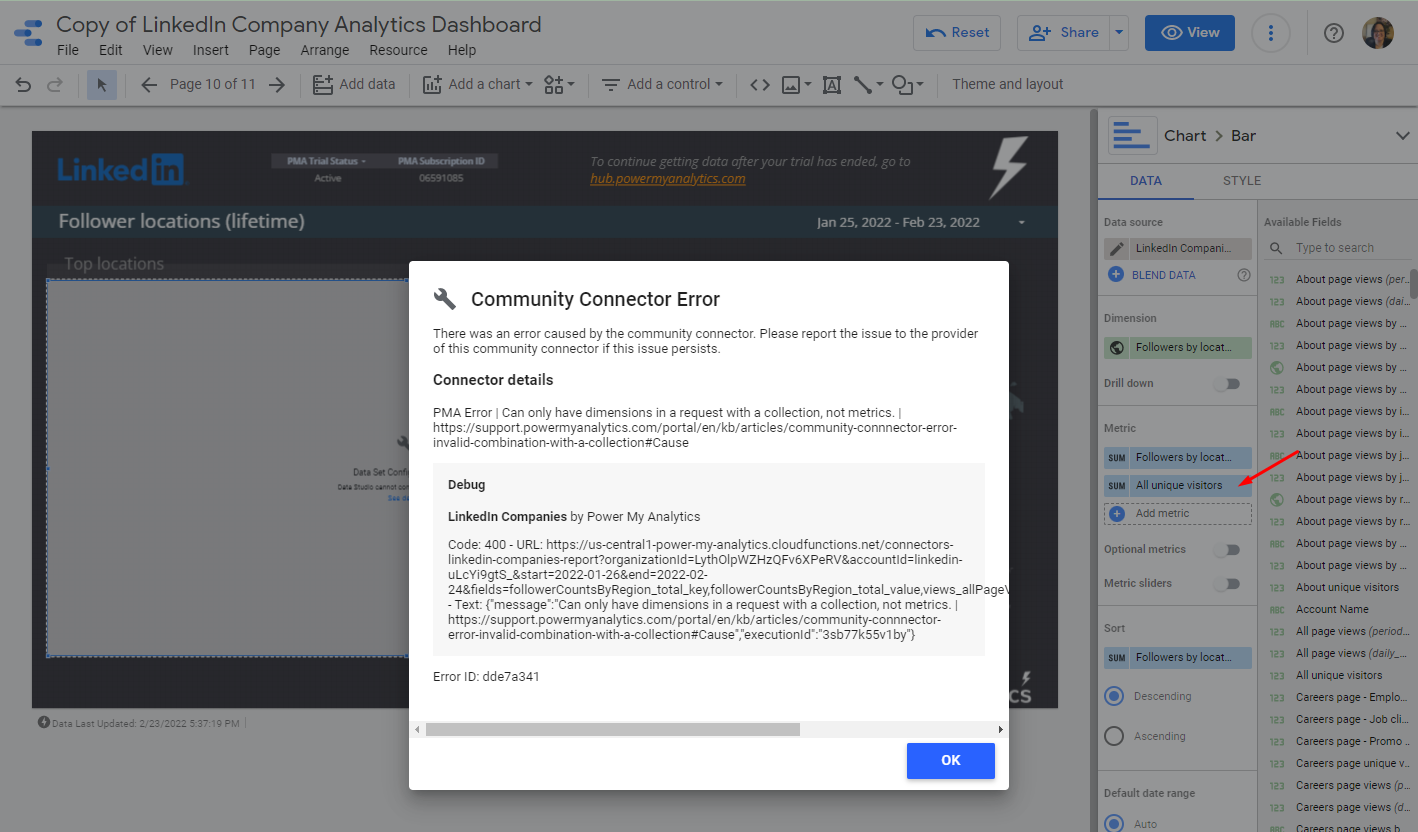Click the image insertion icon
1418x832 pixels.
pos(791,84)
